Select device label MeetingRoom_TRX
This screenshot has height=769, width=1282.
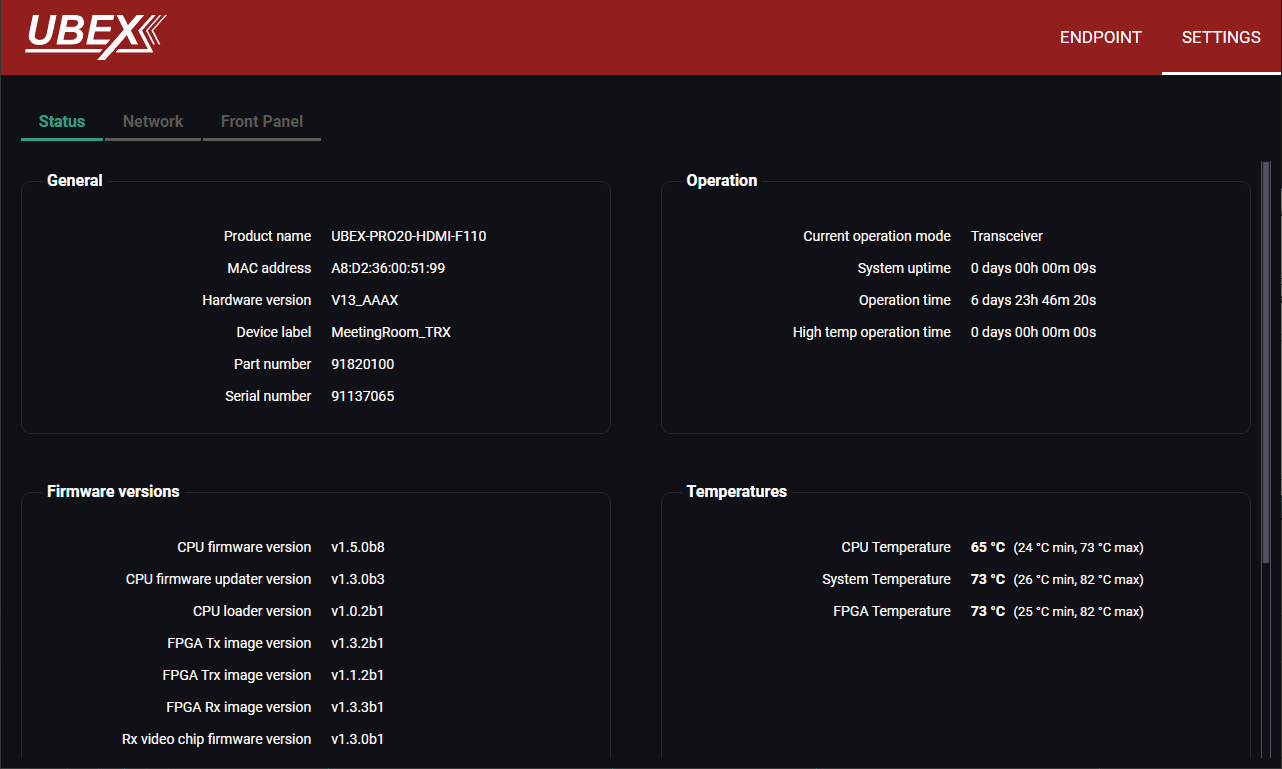pyautogui.click(x=391, y=332)
